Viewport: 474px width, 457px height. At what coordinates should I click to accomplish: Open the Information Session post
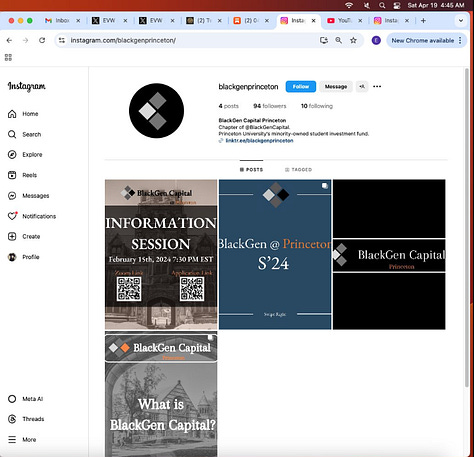tap(161, 254)
